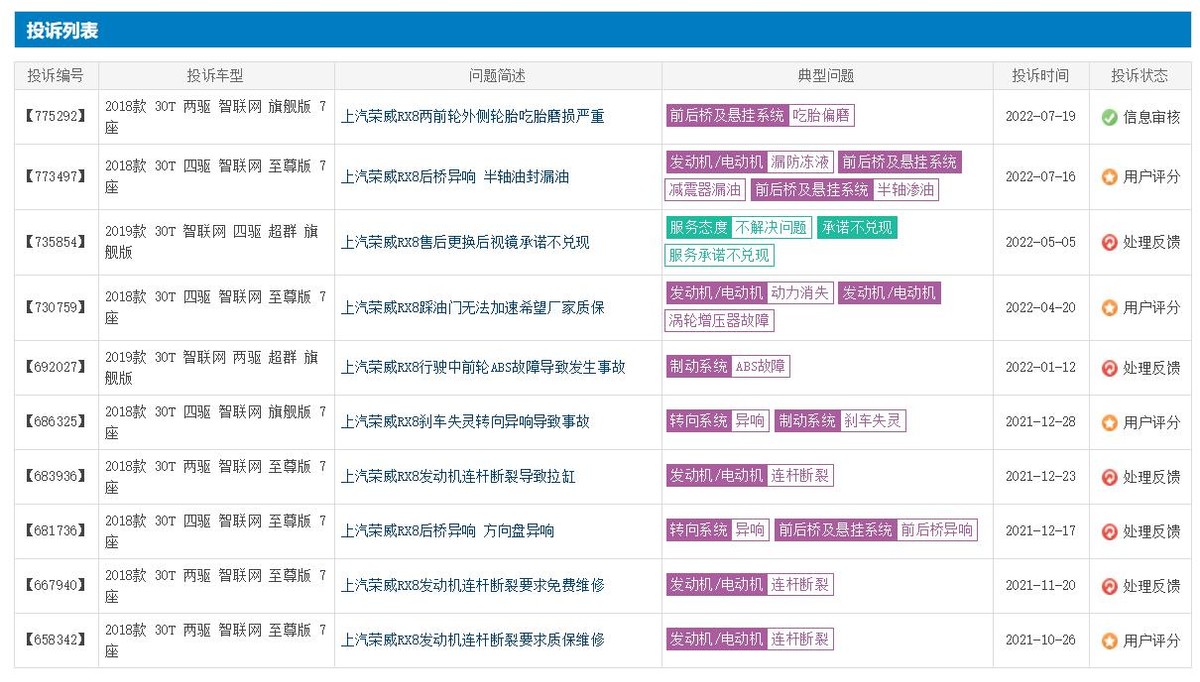Click 转向系统 异响 tag in row 686325
1200x682 pixels.
coord(718,422)
